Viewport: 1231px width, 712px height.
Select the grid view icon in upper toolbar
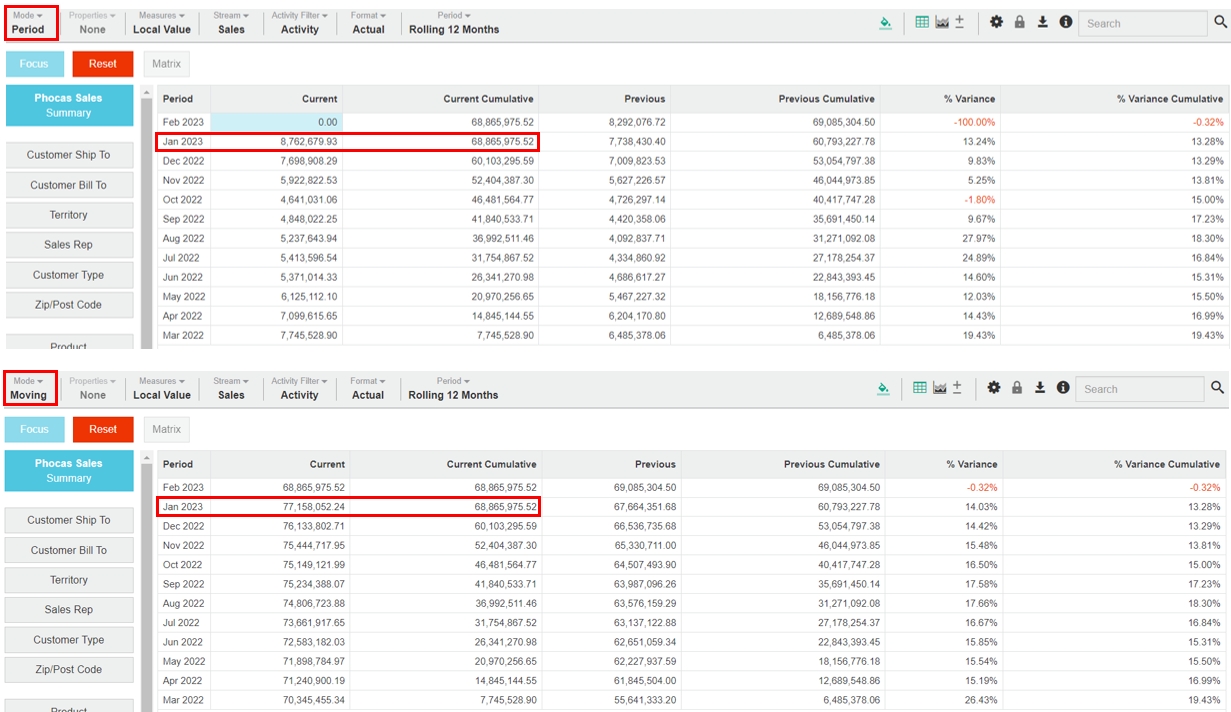pos(922,22)
